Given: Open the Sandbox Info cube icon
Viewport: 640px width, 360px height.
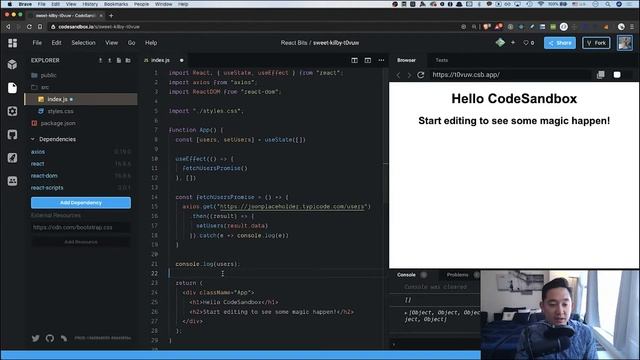Looking at the screenshot, I should tap(12, 64).
